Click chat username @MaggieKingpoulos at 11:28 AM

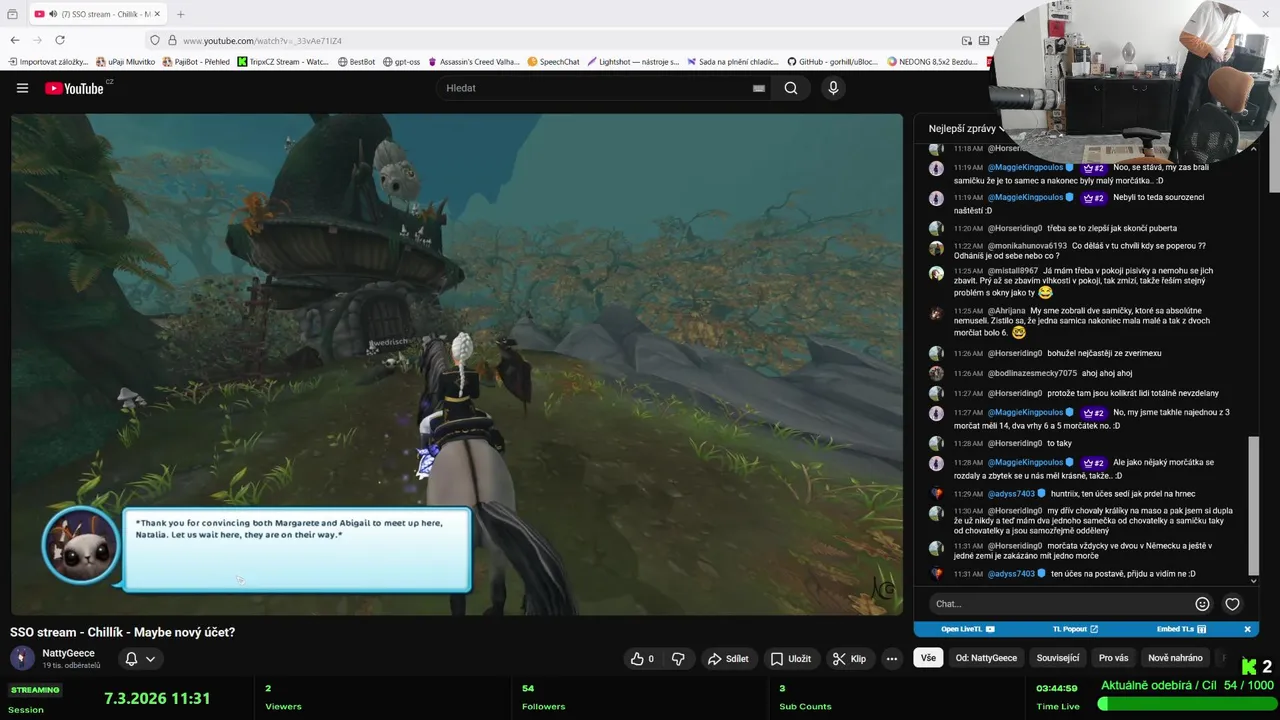click(1025, 463)
